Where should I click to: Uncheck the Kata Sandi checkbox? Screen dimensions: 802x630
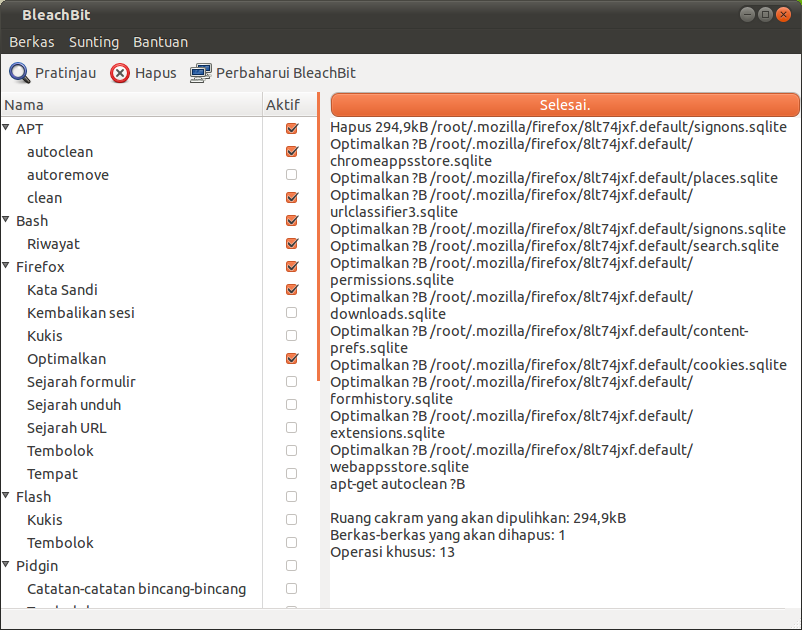(x=292, y=289)
